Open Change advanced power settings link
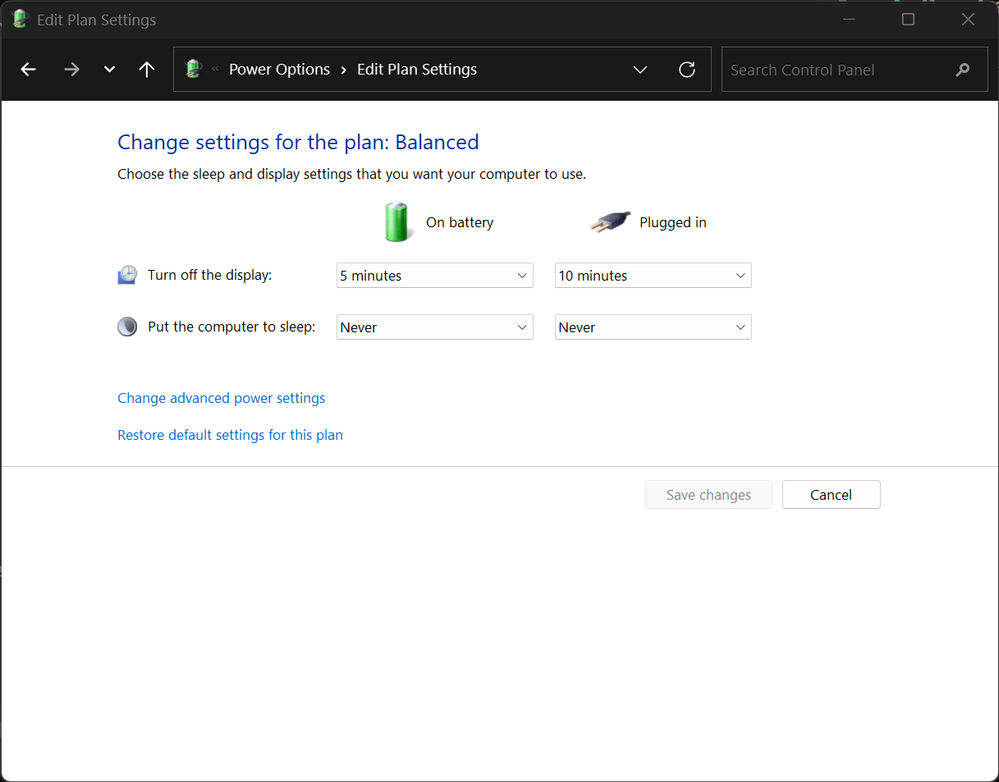Screen dimensions: 999x782 (x=221, y=398)
